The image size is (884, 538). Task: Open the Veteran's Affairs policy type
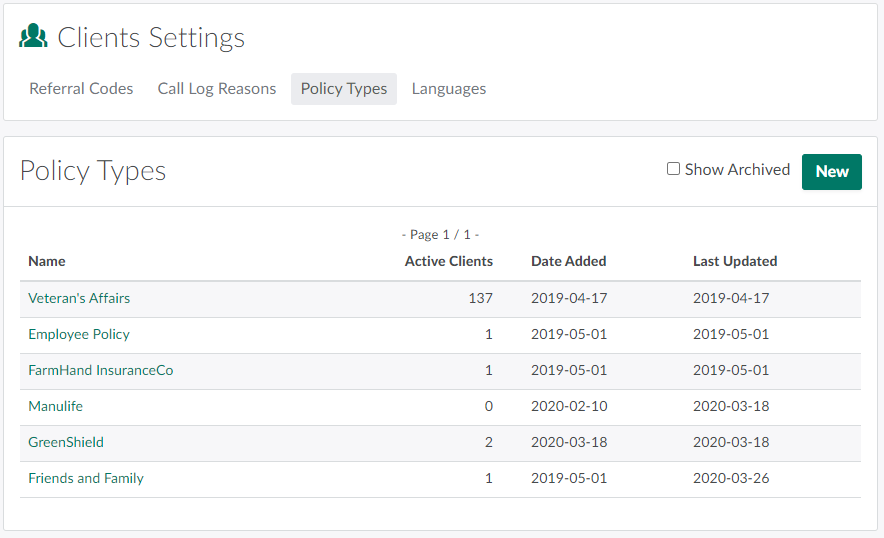[x=79, y=298]
